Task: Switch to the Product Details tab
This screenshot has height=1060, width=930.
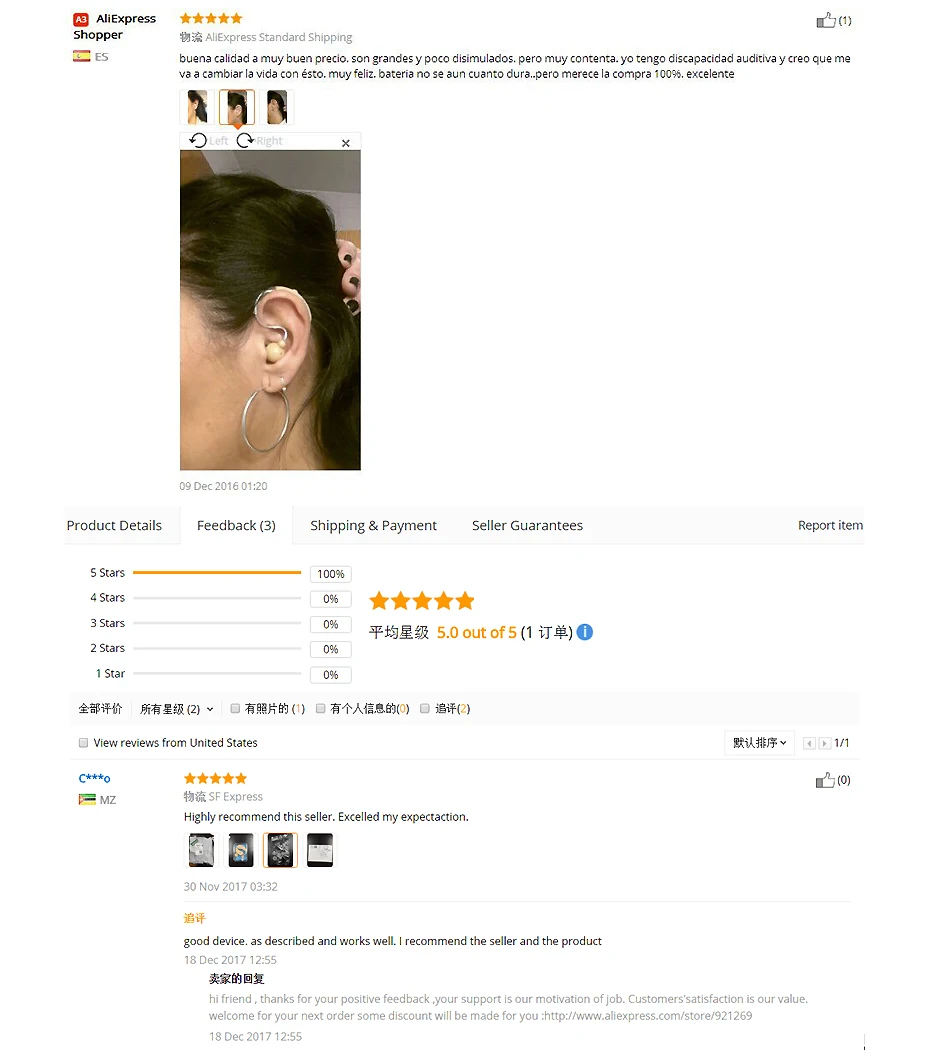Action: (x=114, y=525)
